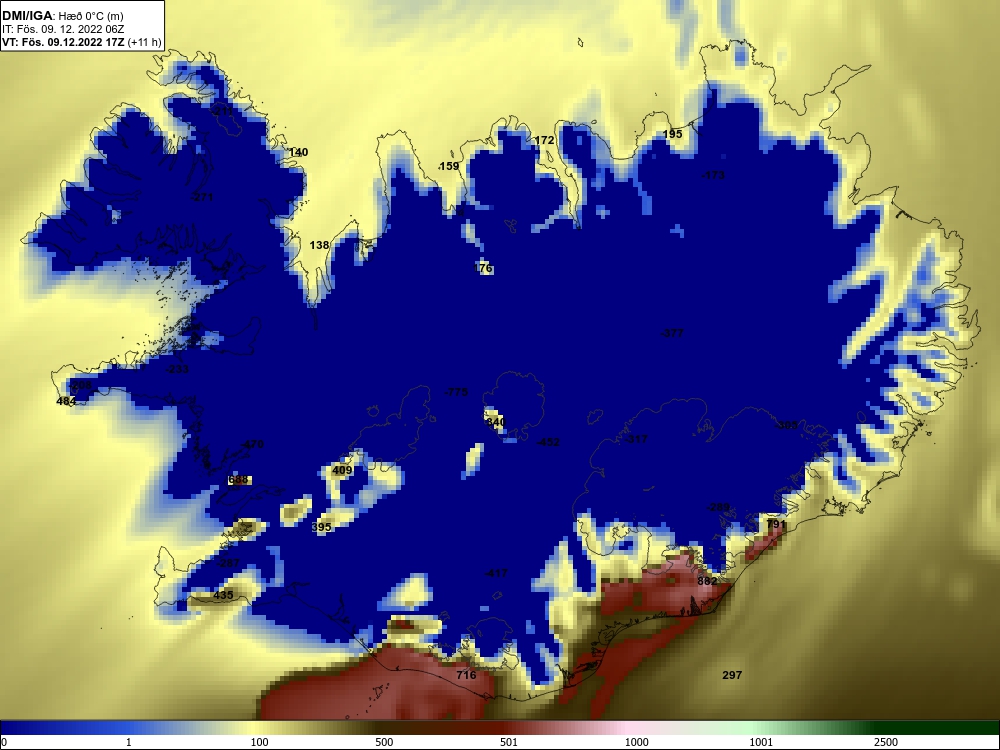The height and width of the screenshot is (750, 1000).
Task: Click the map value '-159' on the north coast
Action: point(448,166)
